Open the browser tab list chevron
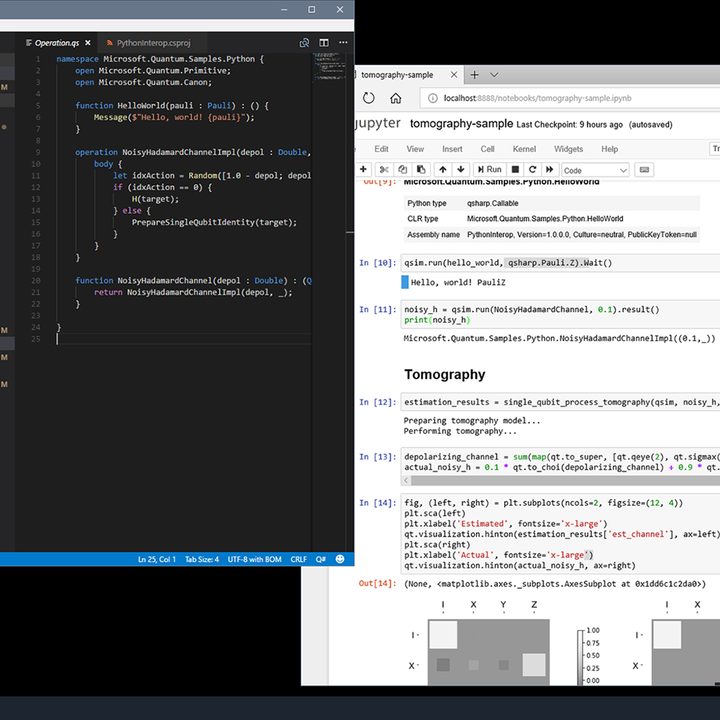720x720 pixels. (x=494, y=75)
